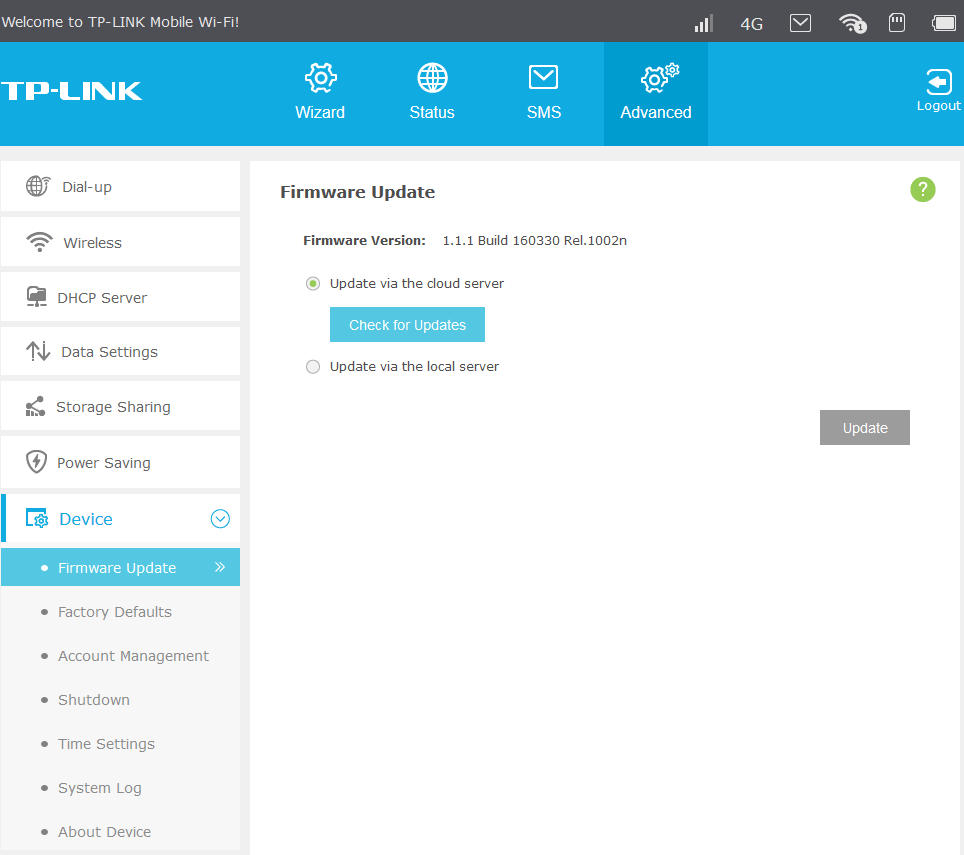Open the unread message envelope icon
Viewport: 964px width, 855px height.
pos(800,23)
